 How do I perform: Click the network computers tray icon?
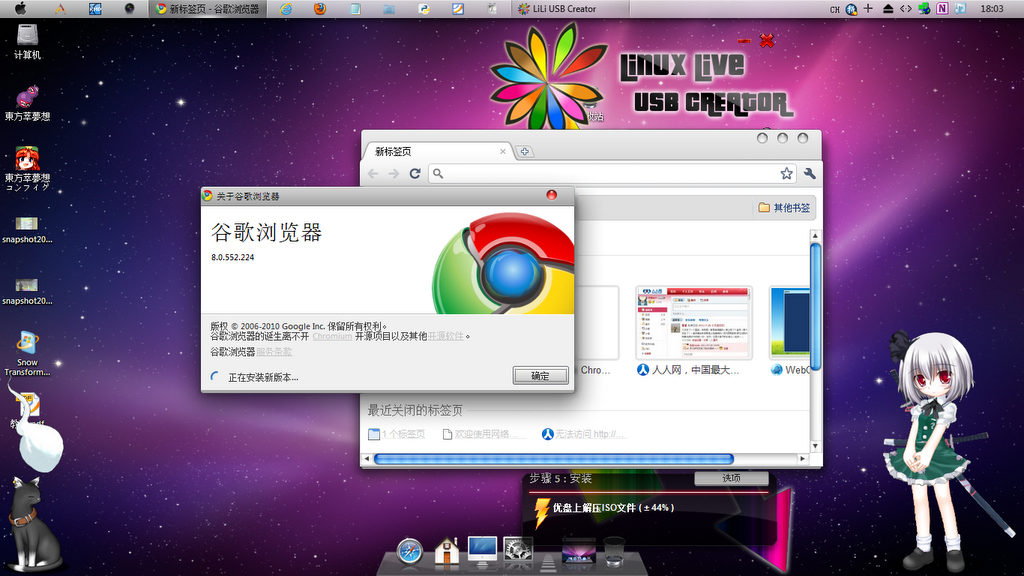(x=924, y=8)
